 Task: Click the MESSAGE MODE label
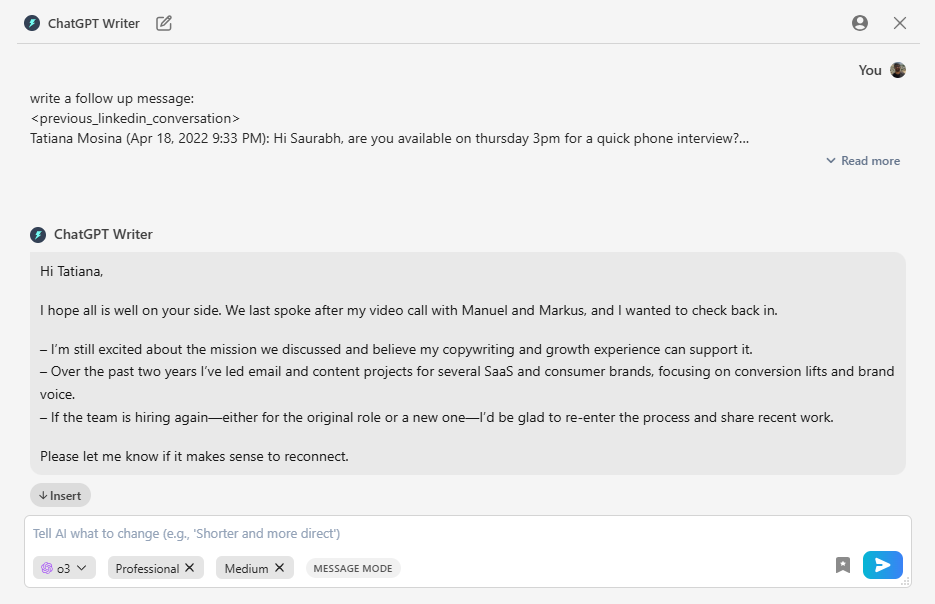[x=353, y=568]
